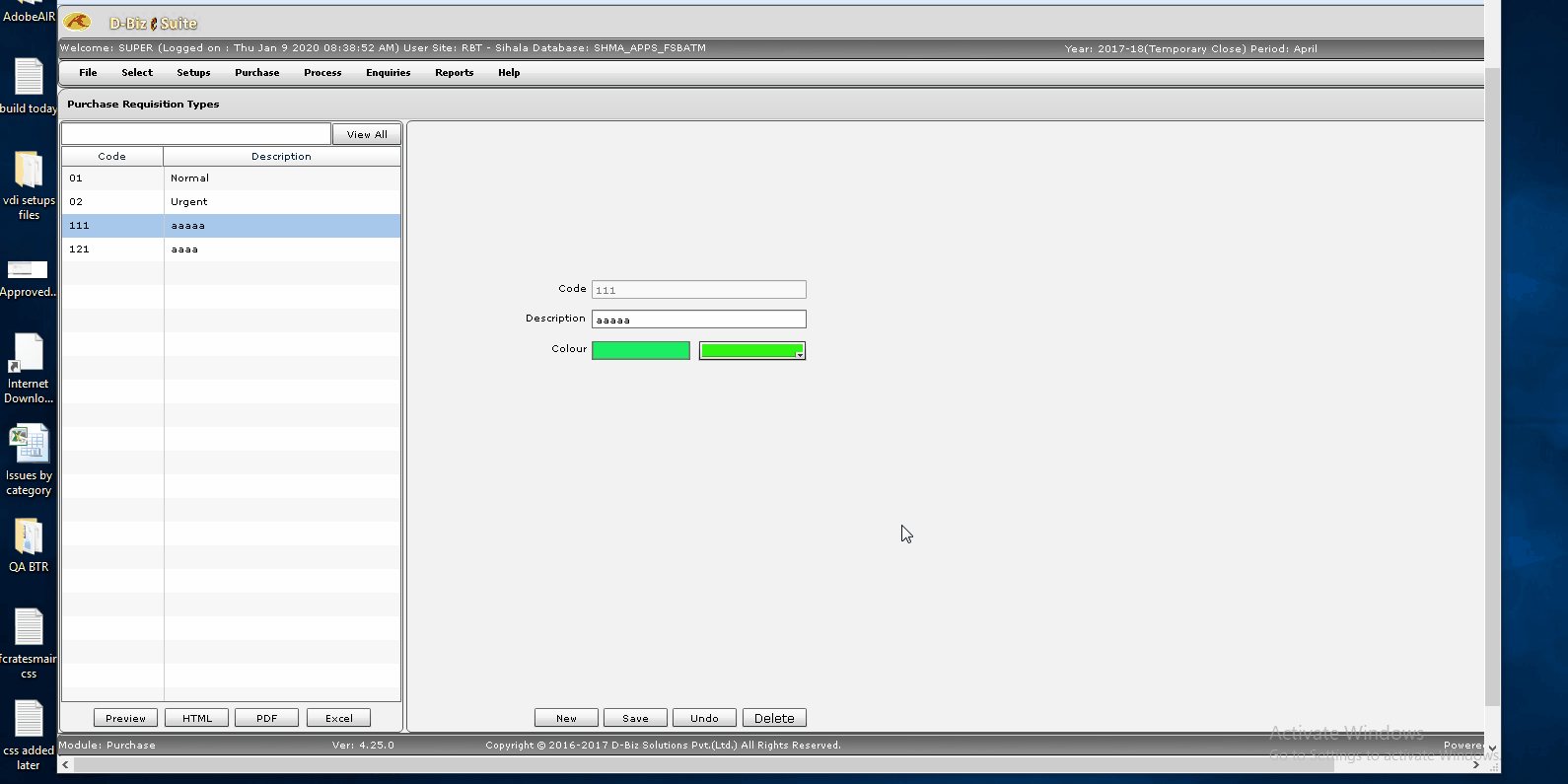Open the vdi setups files folder
The height and width of the screenshot is (784, 1568).
(x=29, y=185)
